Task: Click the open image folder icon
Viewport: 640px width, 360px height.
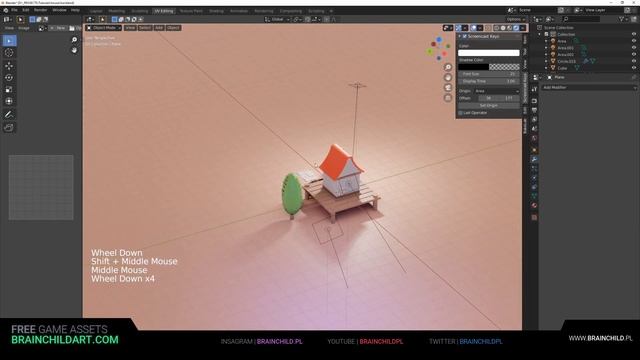Action: (72, 28)
